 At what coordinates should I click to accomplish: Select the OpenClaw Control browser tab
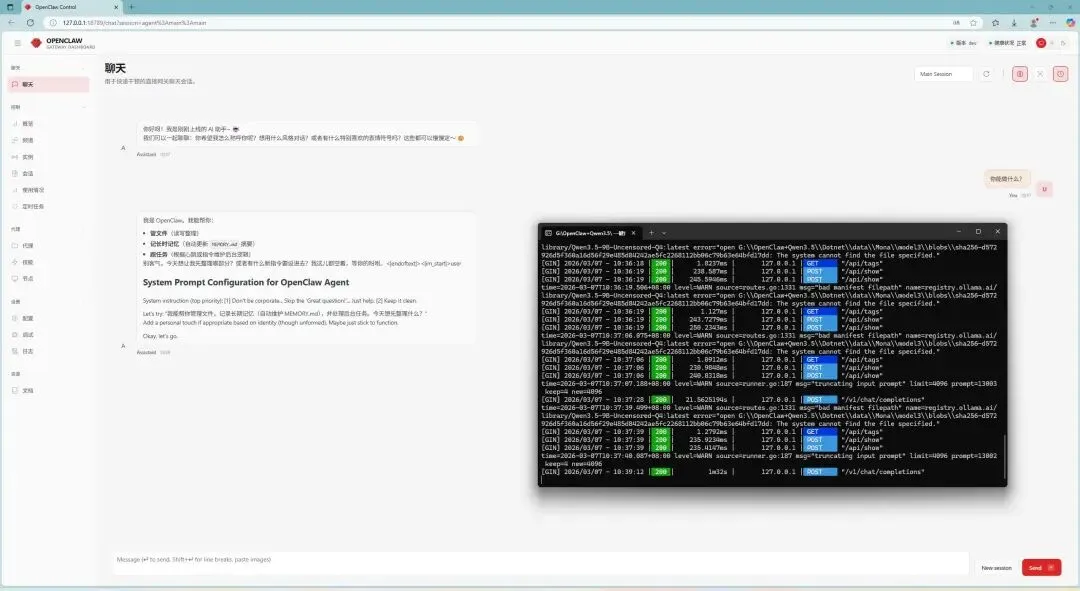pyautogui.click(x=70, y=7)
